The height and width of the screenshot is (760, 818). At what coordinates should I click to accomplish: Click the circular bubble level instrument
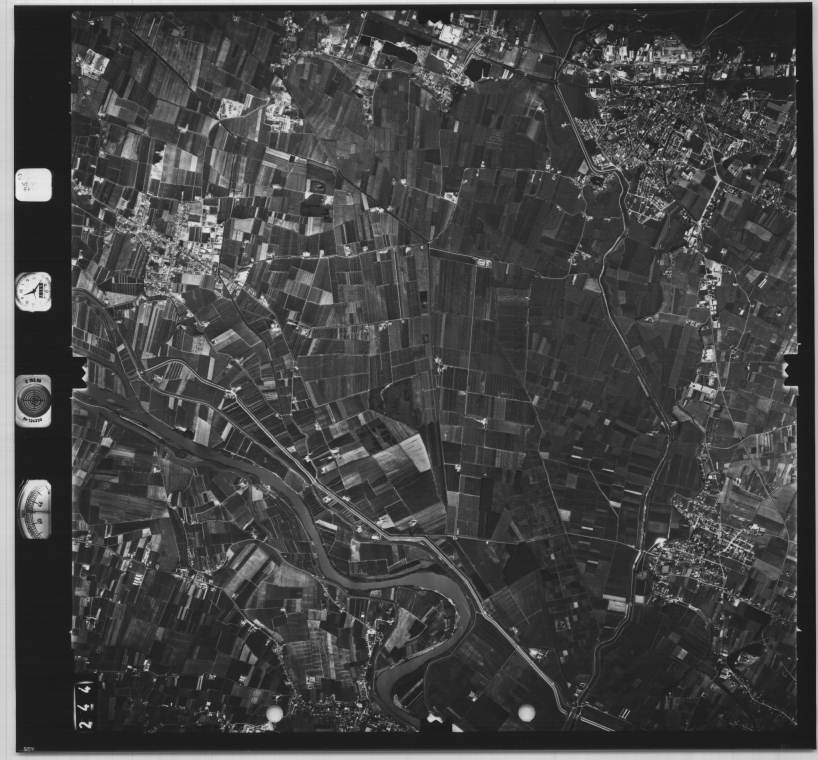click(34, 401)
